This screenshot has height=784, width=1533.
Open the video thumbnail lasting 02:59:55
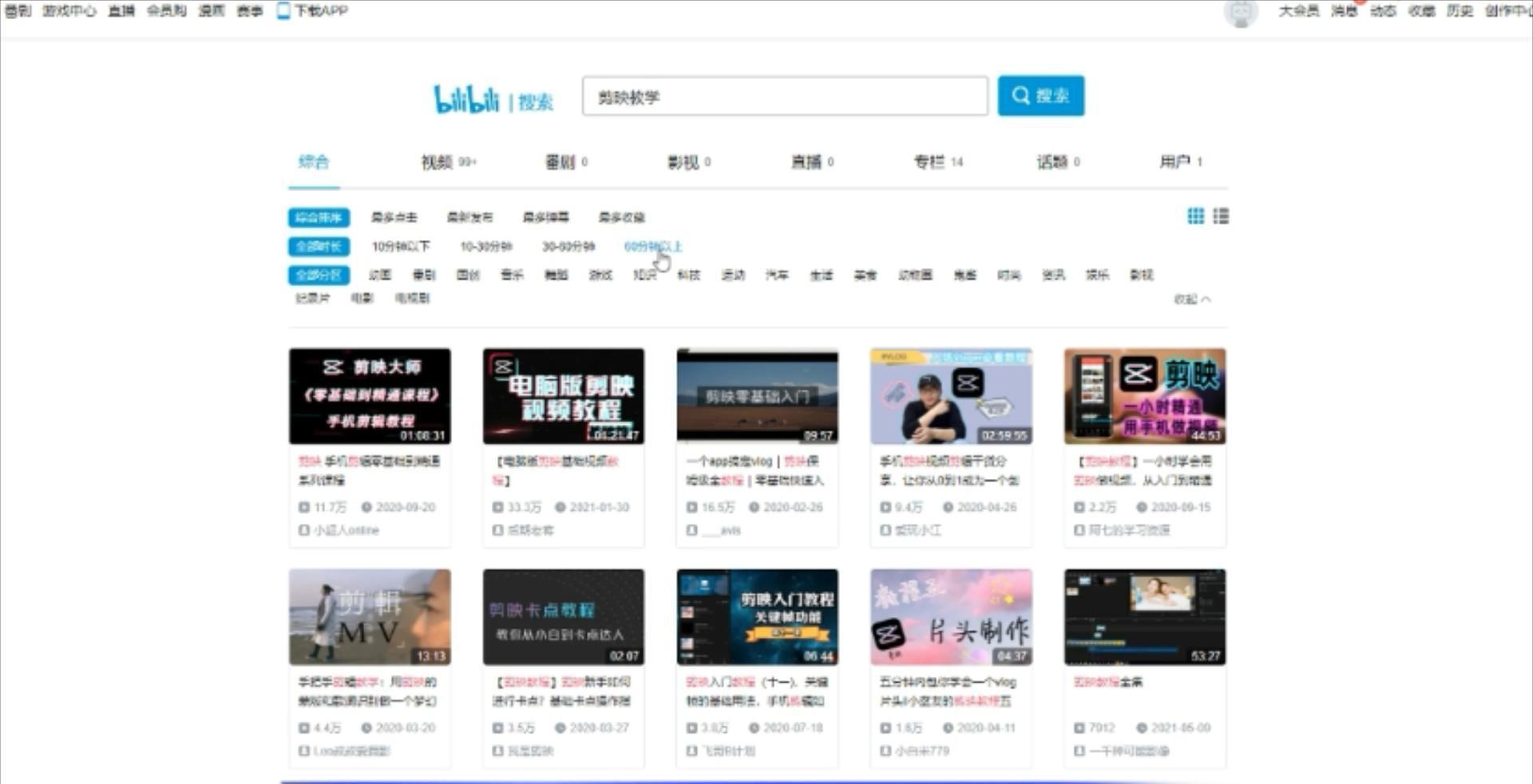tap(951, 396)
